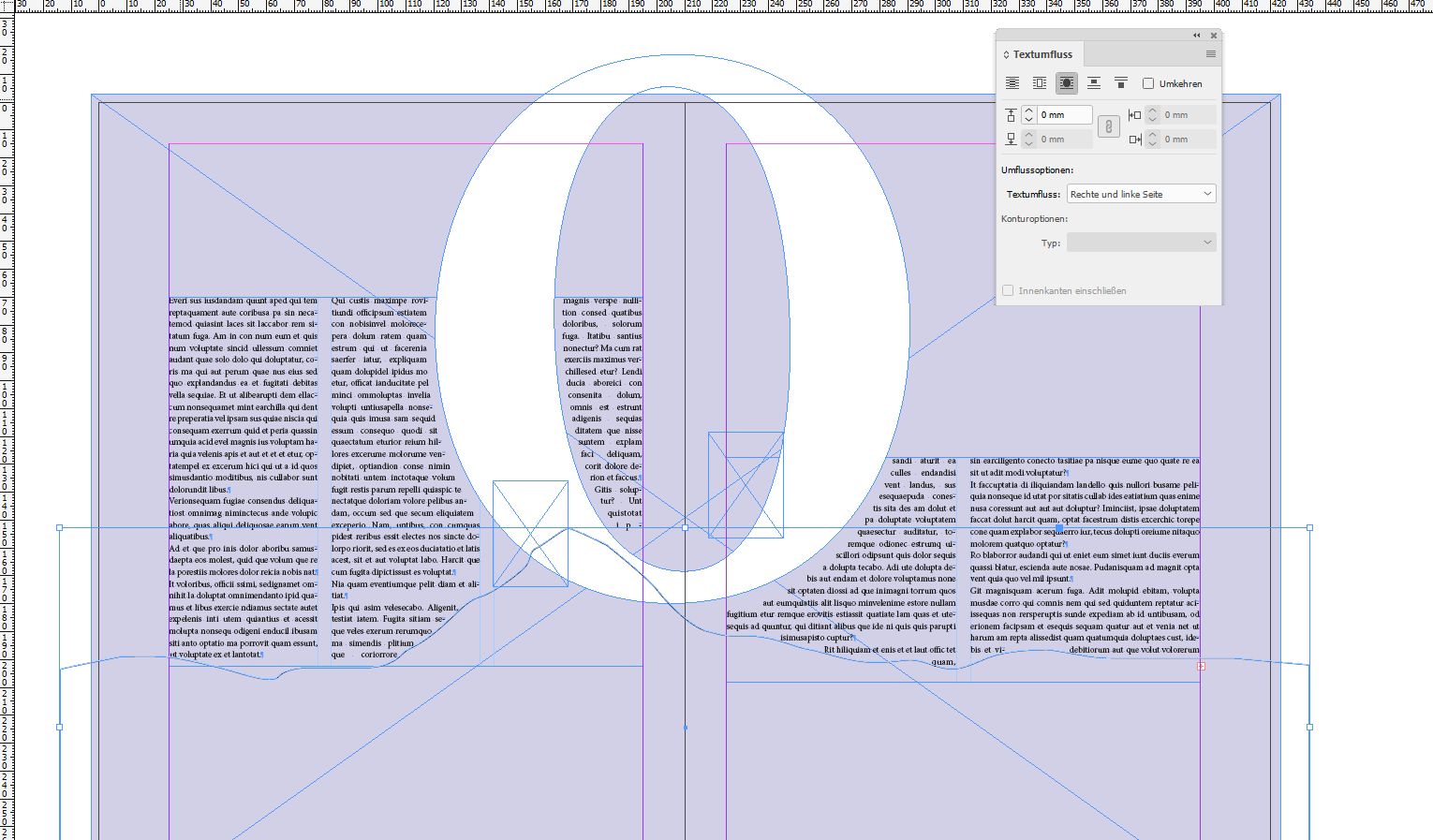Click the 0 mm top offset input field

(1064, 114)
